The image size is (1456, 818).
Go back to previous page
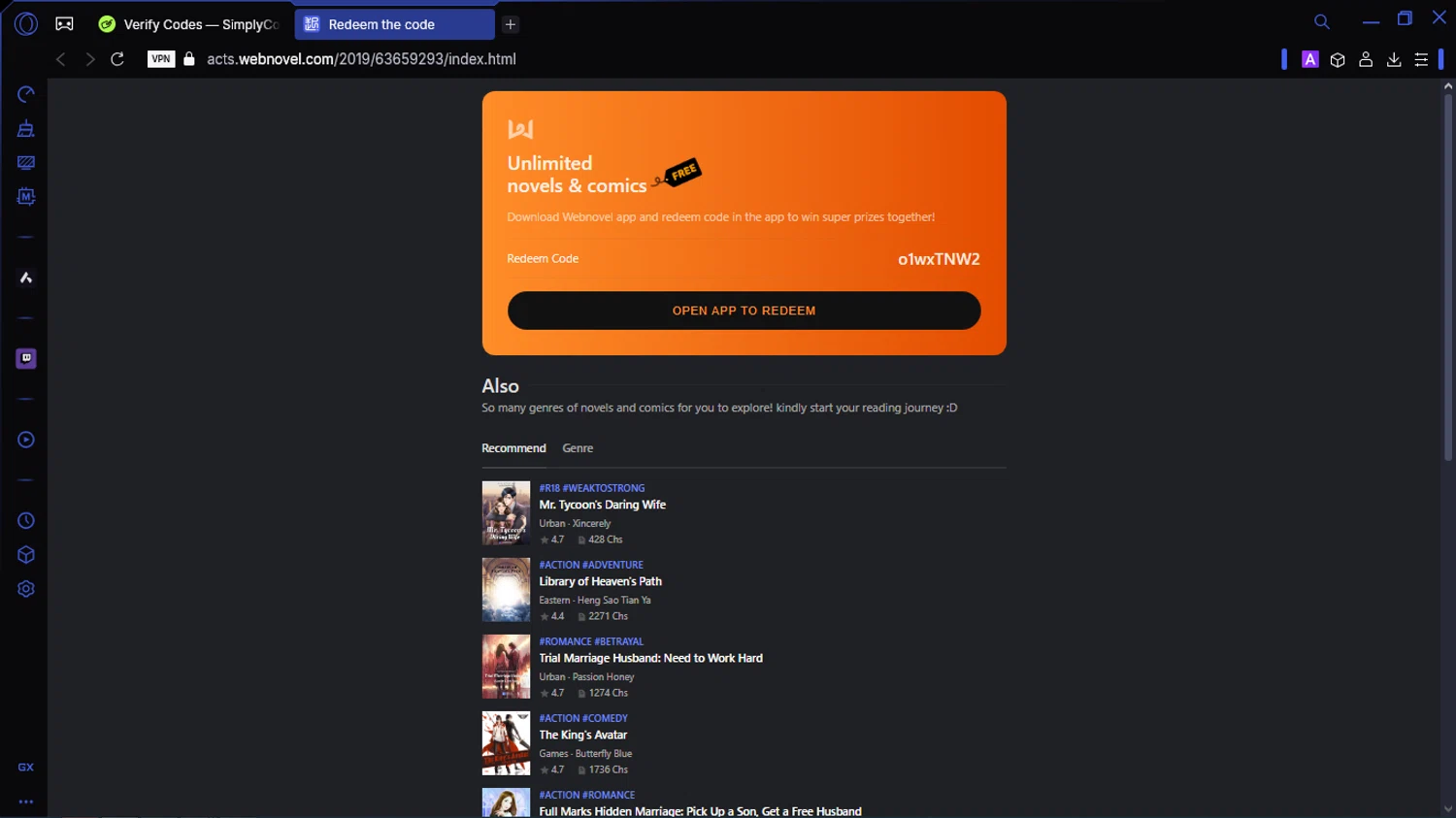tap(60, 59)
